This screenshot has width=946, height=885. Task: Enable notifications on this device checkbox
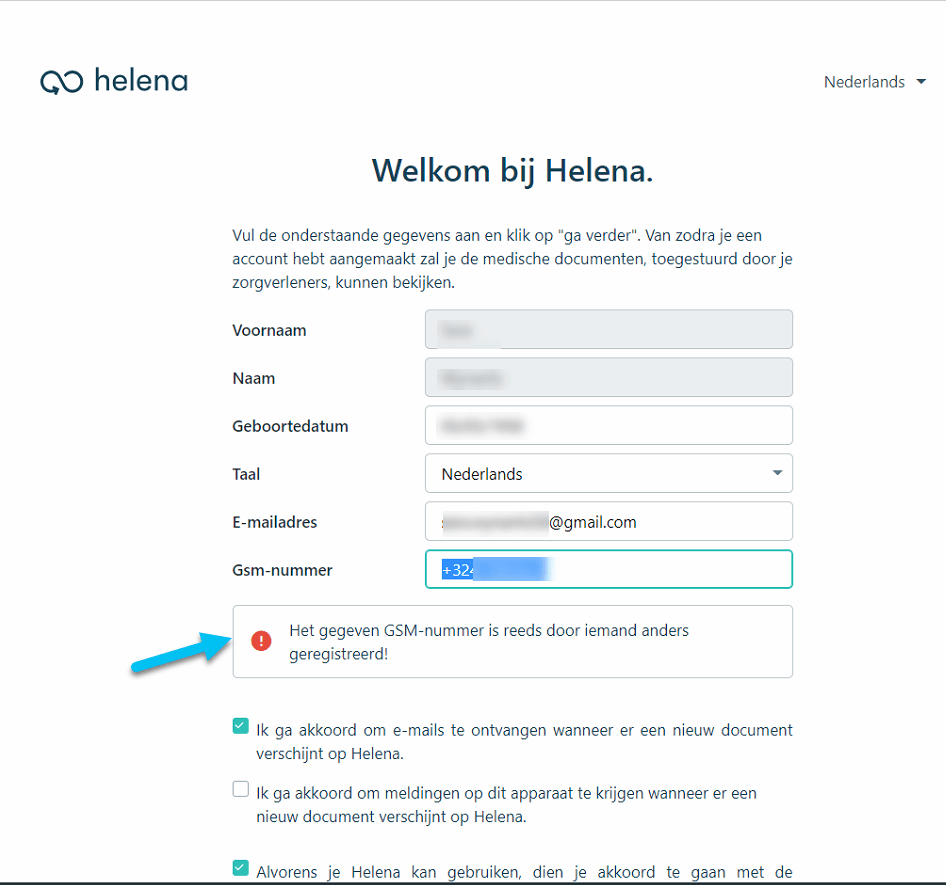coord(240,788)
